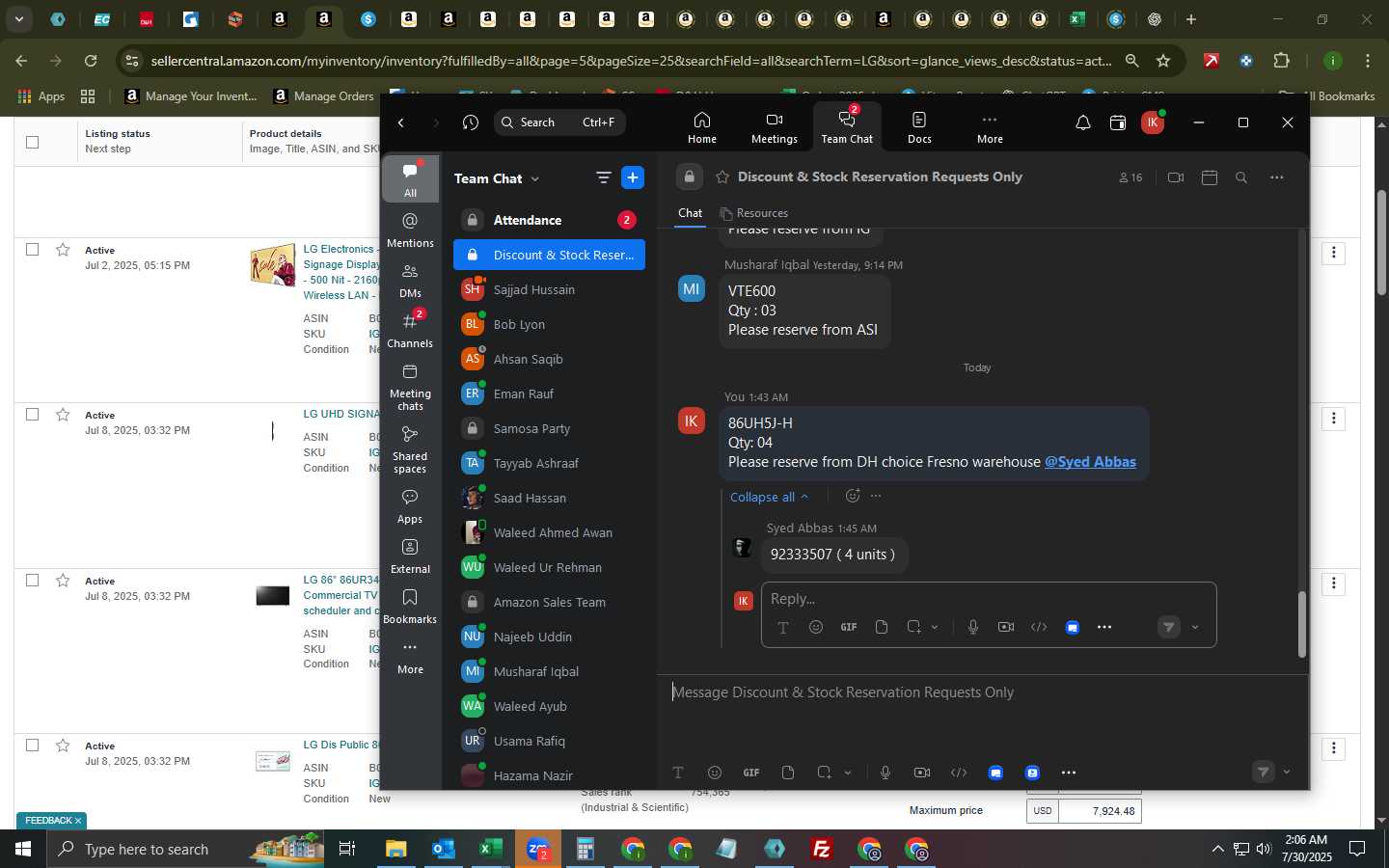This screenshot has width=1389, height=868.
Task: Star the Discount & Stock Reservation channel
Action: click(x=722, y=177)
